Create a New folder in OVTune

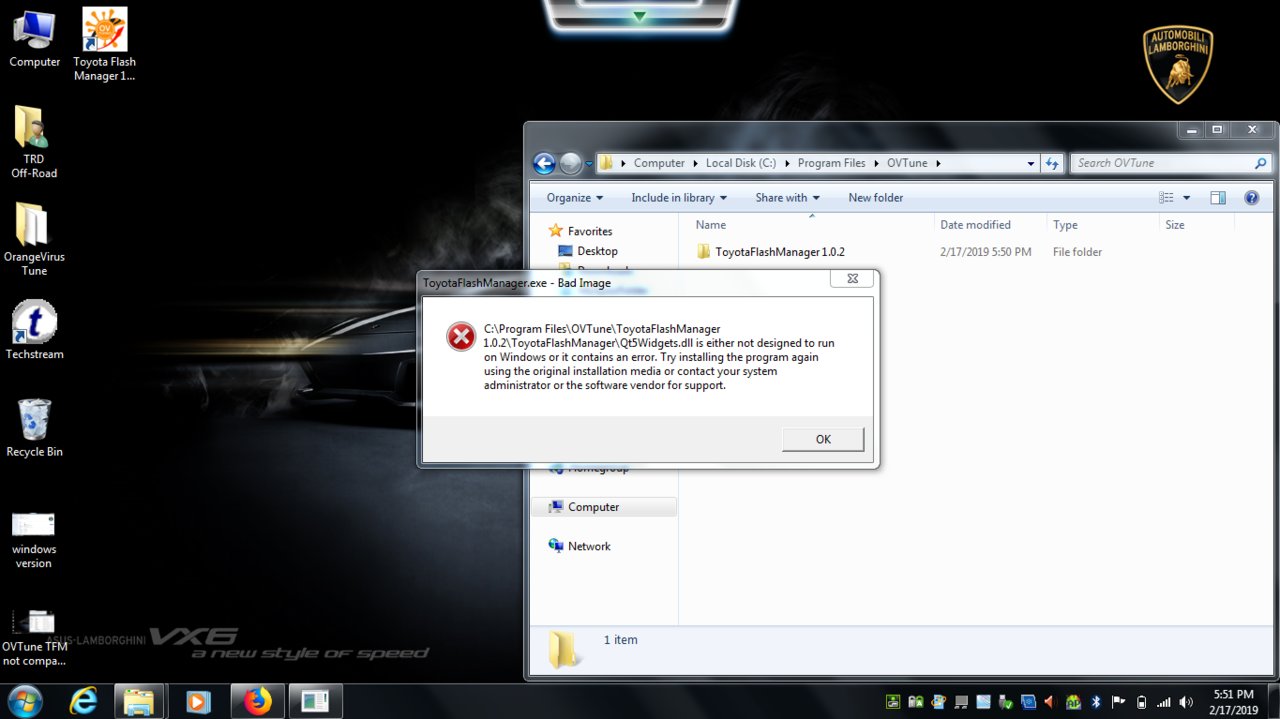point(875,198)
